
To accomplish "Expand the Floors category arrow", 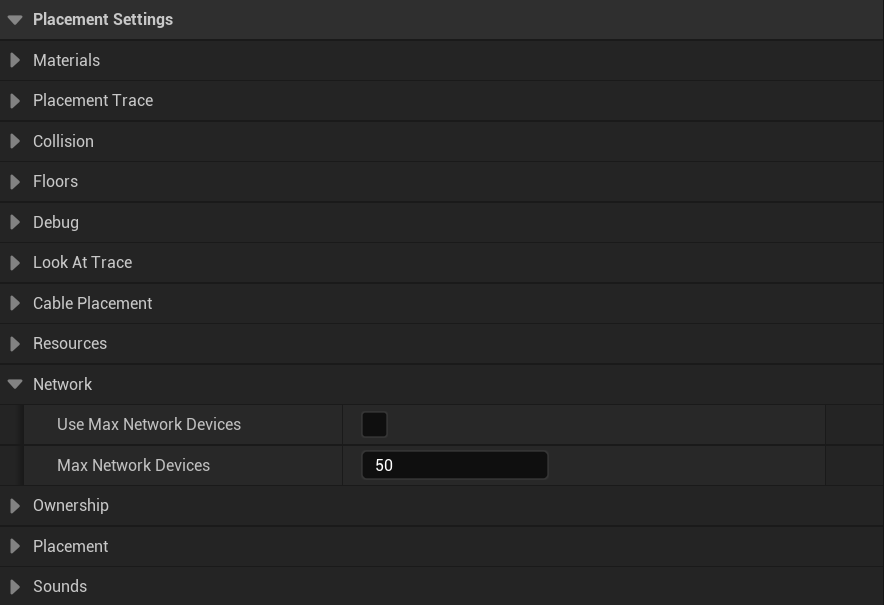I will click(15, 182).
